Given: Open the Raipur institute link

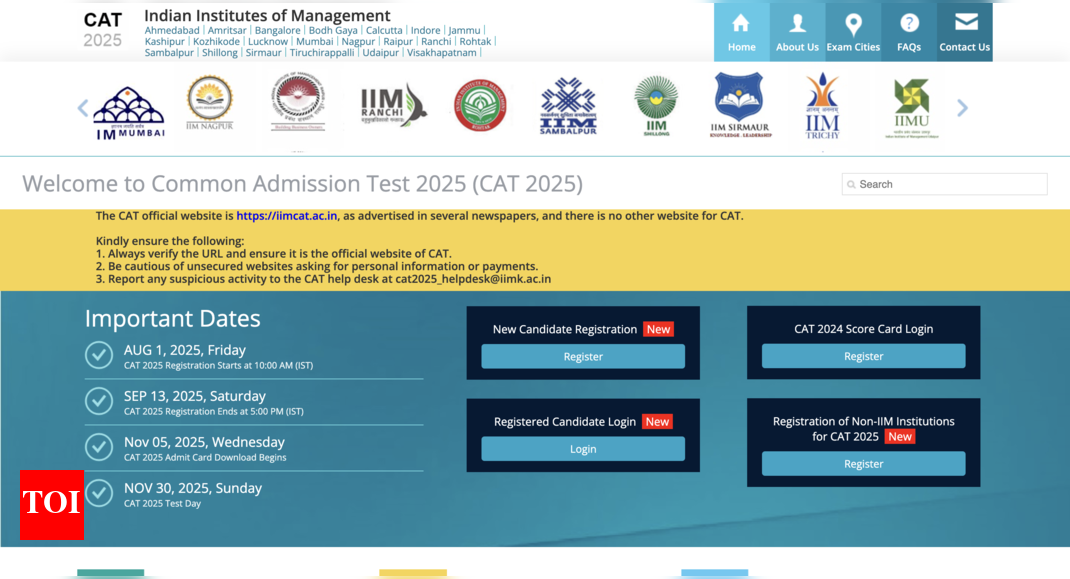Looking at the screenshot, I should click(398, 41).
